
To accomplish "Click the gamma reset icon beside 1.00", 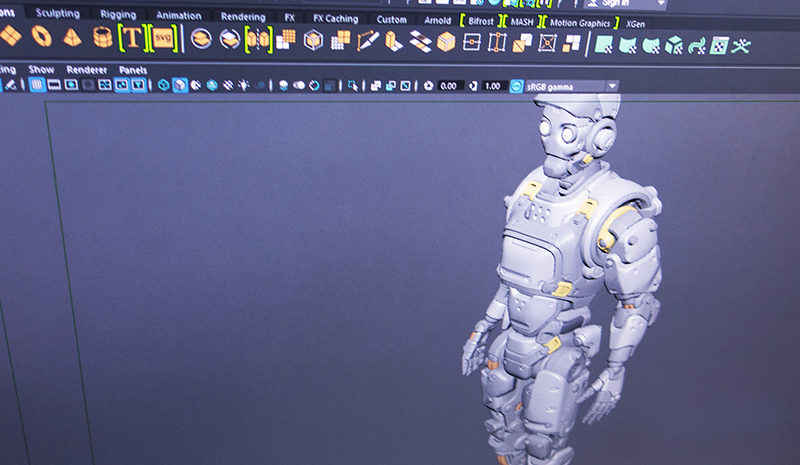I will [x=473, y=86].
